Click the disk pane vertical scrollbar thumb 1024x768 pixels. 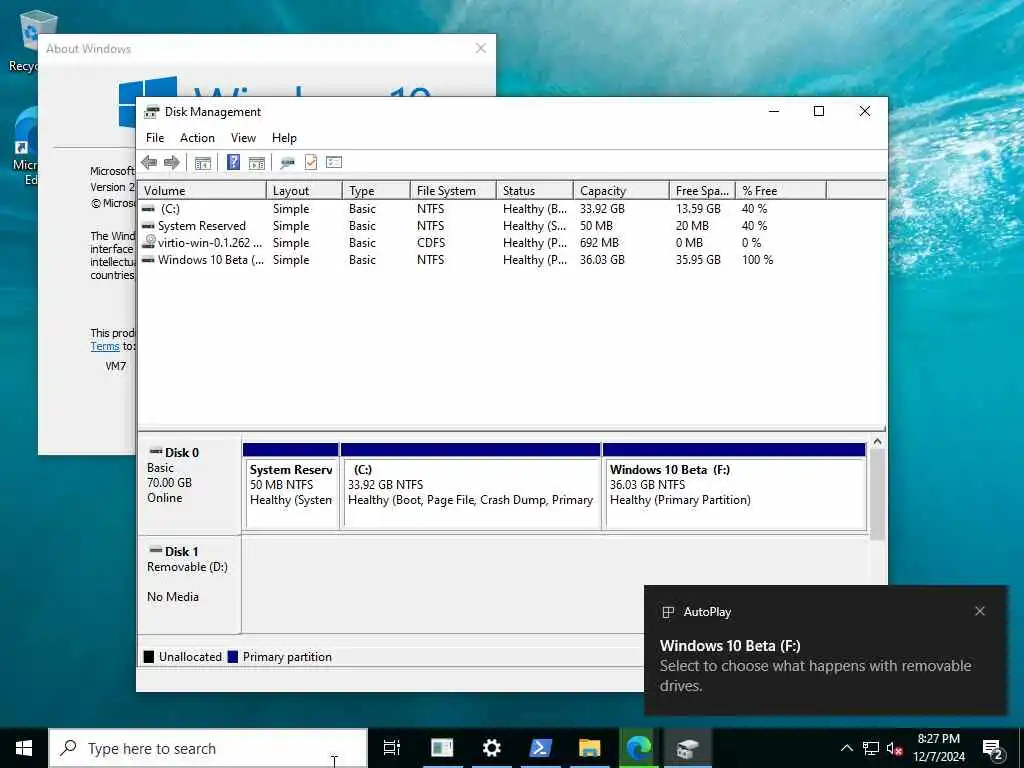(877, 494)
